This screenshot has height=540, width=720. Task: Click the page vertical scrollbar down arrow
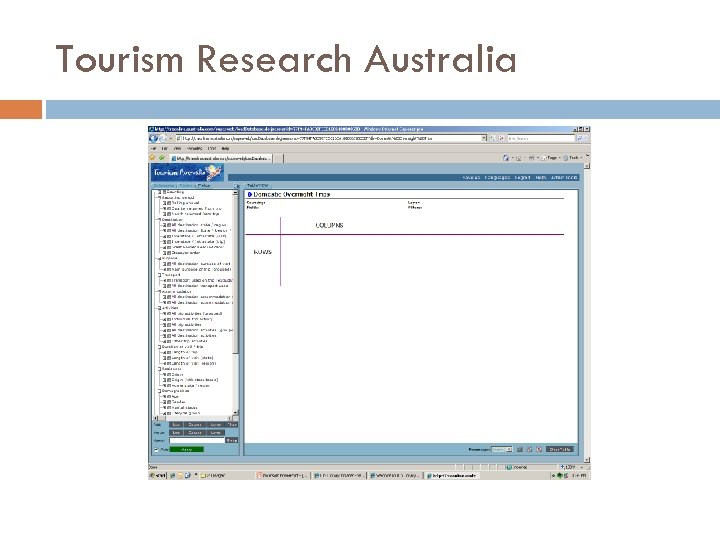tap(586, 460)
